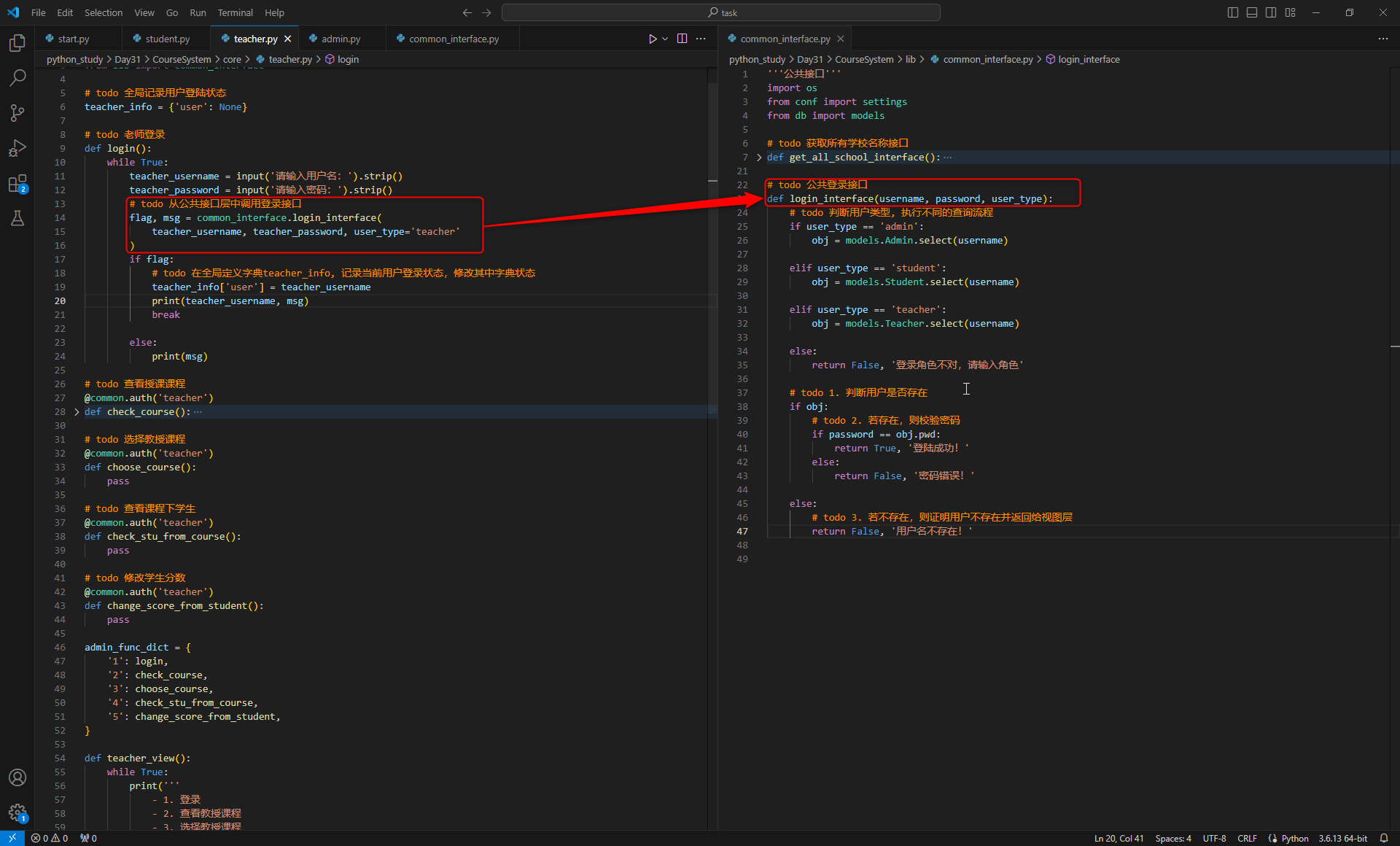The width and height of the screenshot is (1400, 846).
Task: Open the Search view in activity bar
Action: point(17,77)
